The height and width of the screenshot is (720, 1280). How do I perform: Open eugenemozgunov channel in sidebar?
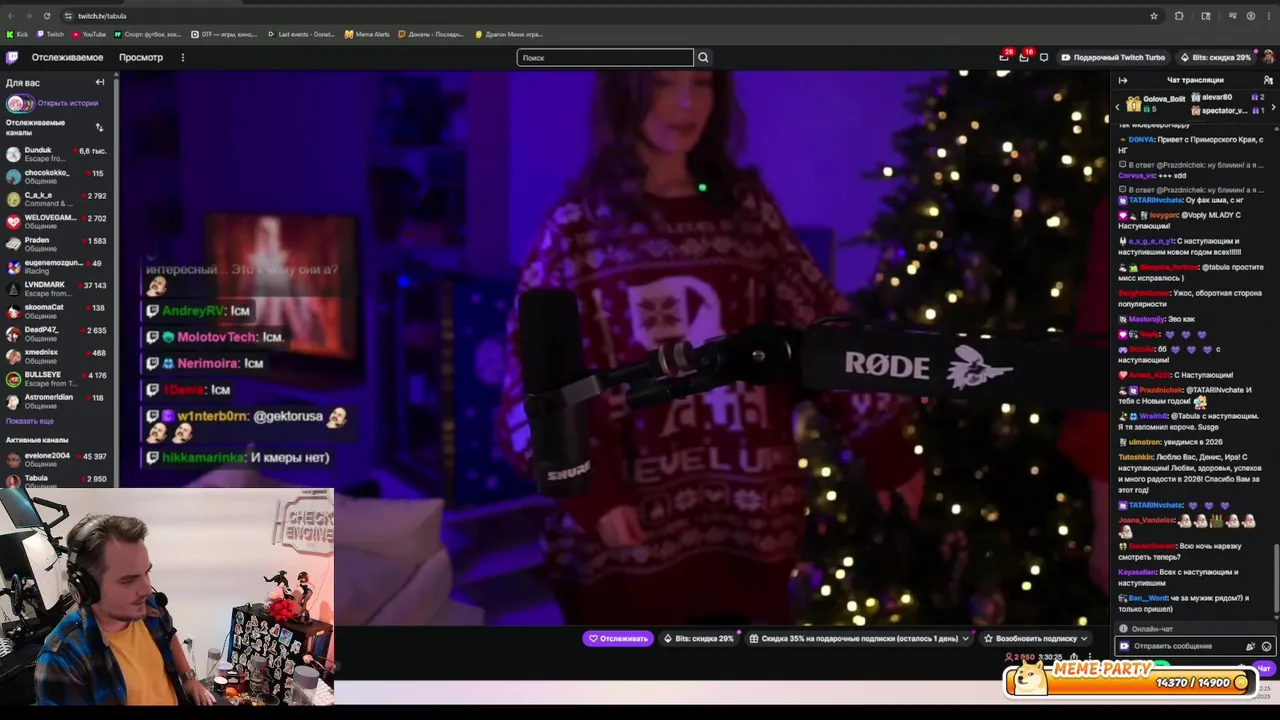tap(58, 266)
